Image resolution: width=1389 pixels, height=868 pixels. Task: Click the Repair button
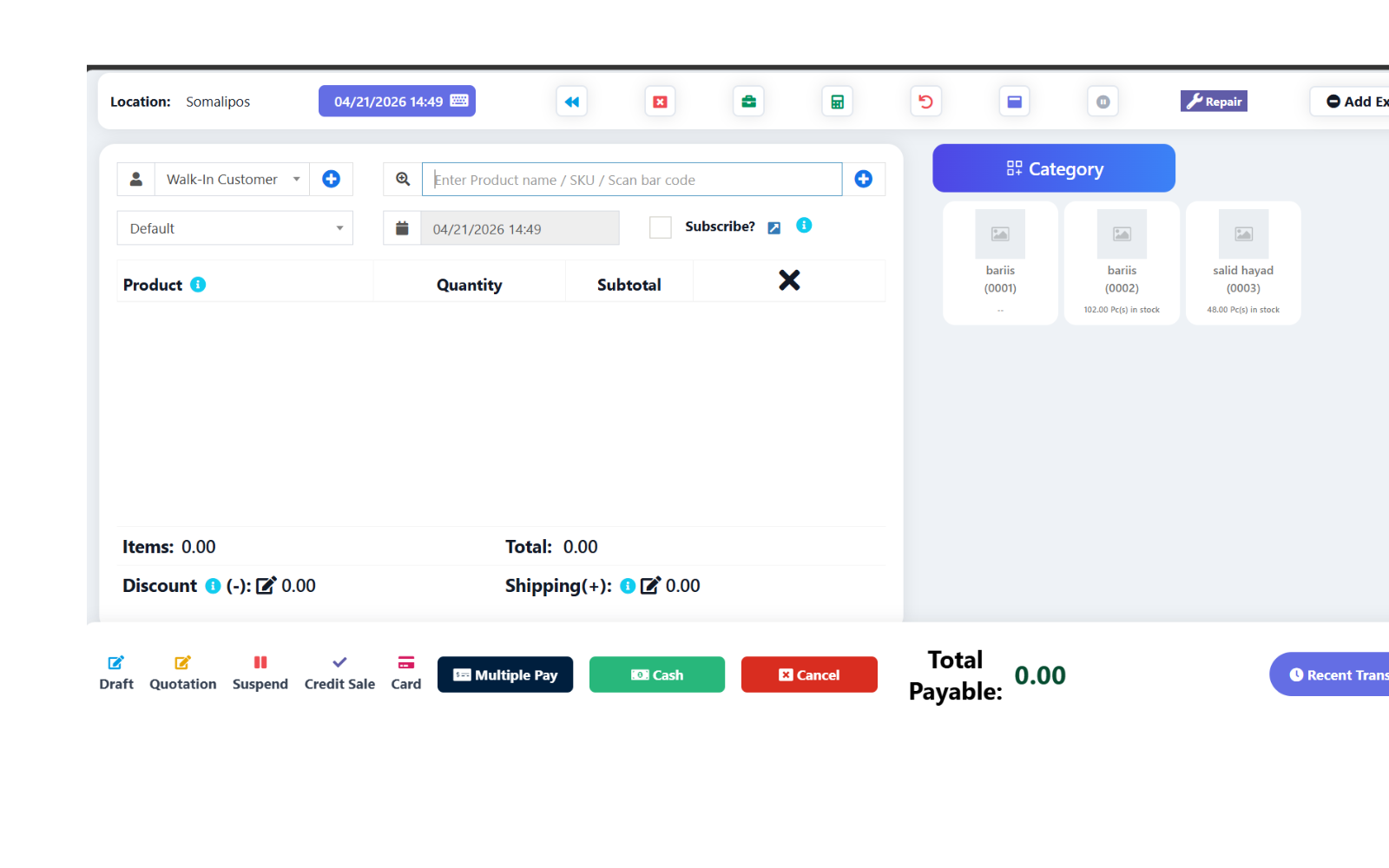click(1214, 101)
